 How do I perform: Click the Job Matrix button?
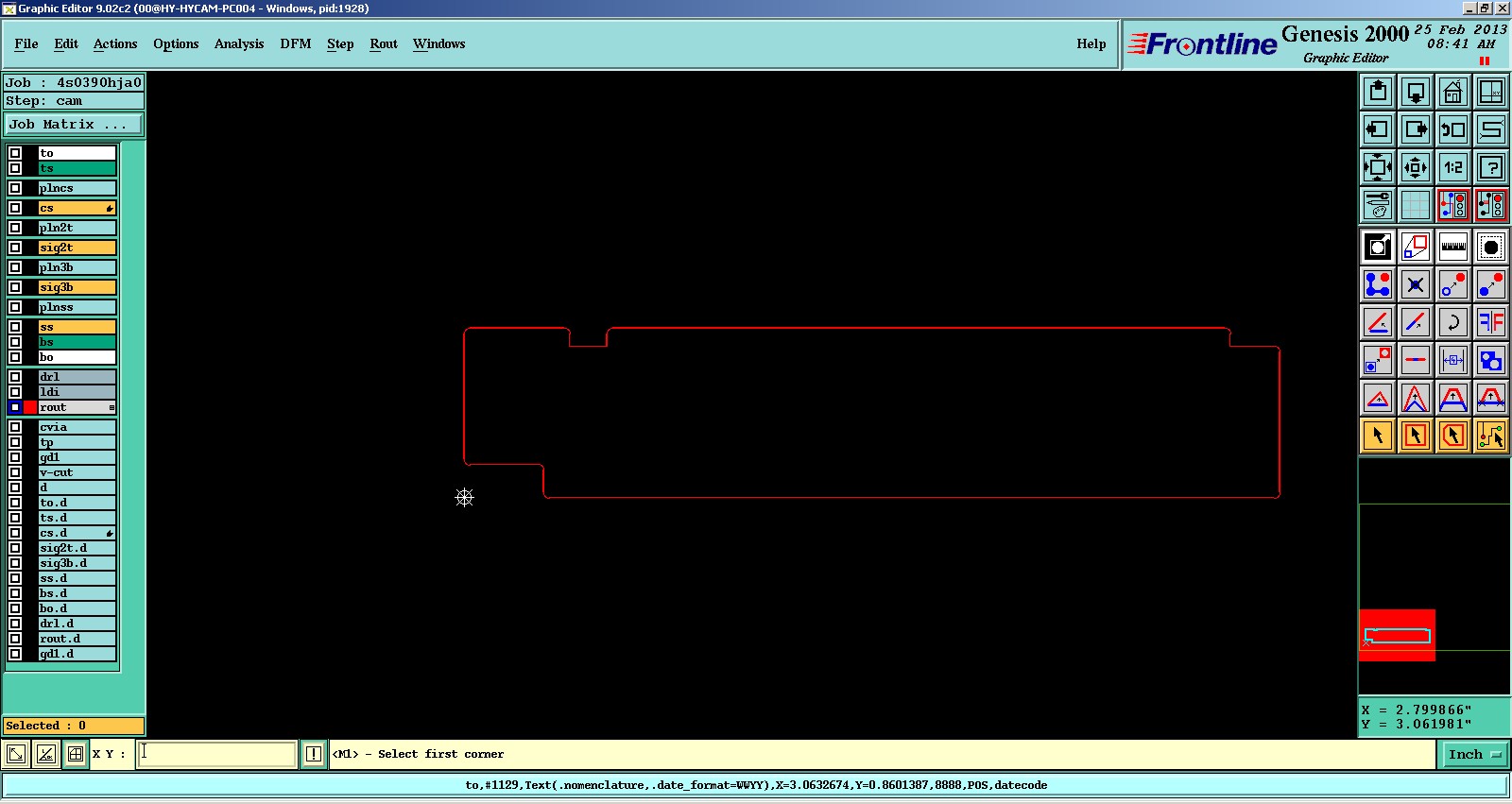coord(74,124)
